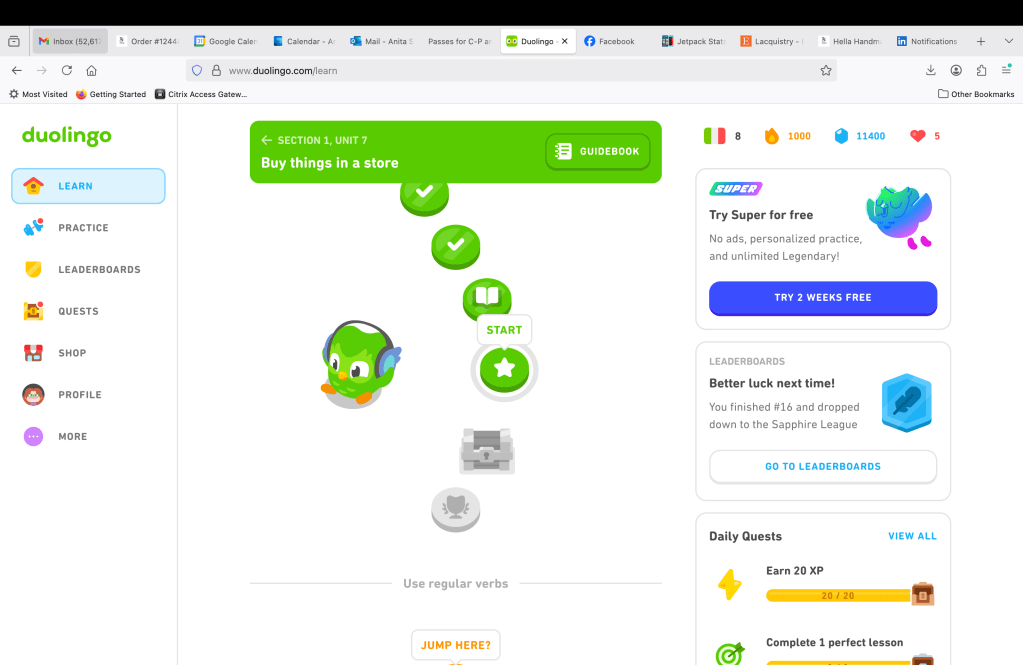Open the book story lesson node
This screenshot has height=665, width=1023.
coord(487,297)
